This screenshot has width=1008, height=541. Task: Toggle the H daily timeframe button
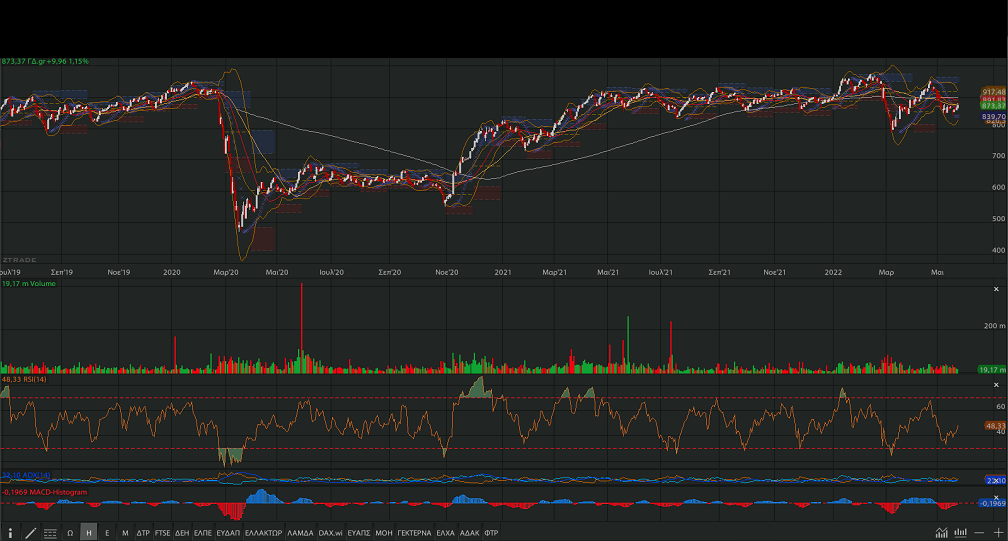coord(89,533)
